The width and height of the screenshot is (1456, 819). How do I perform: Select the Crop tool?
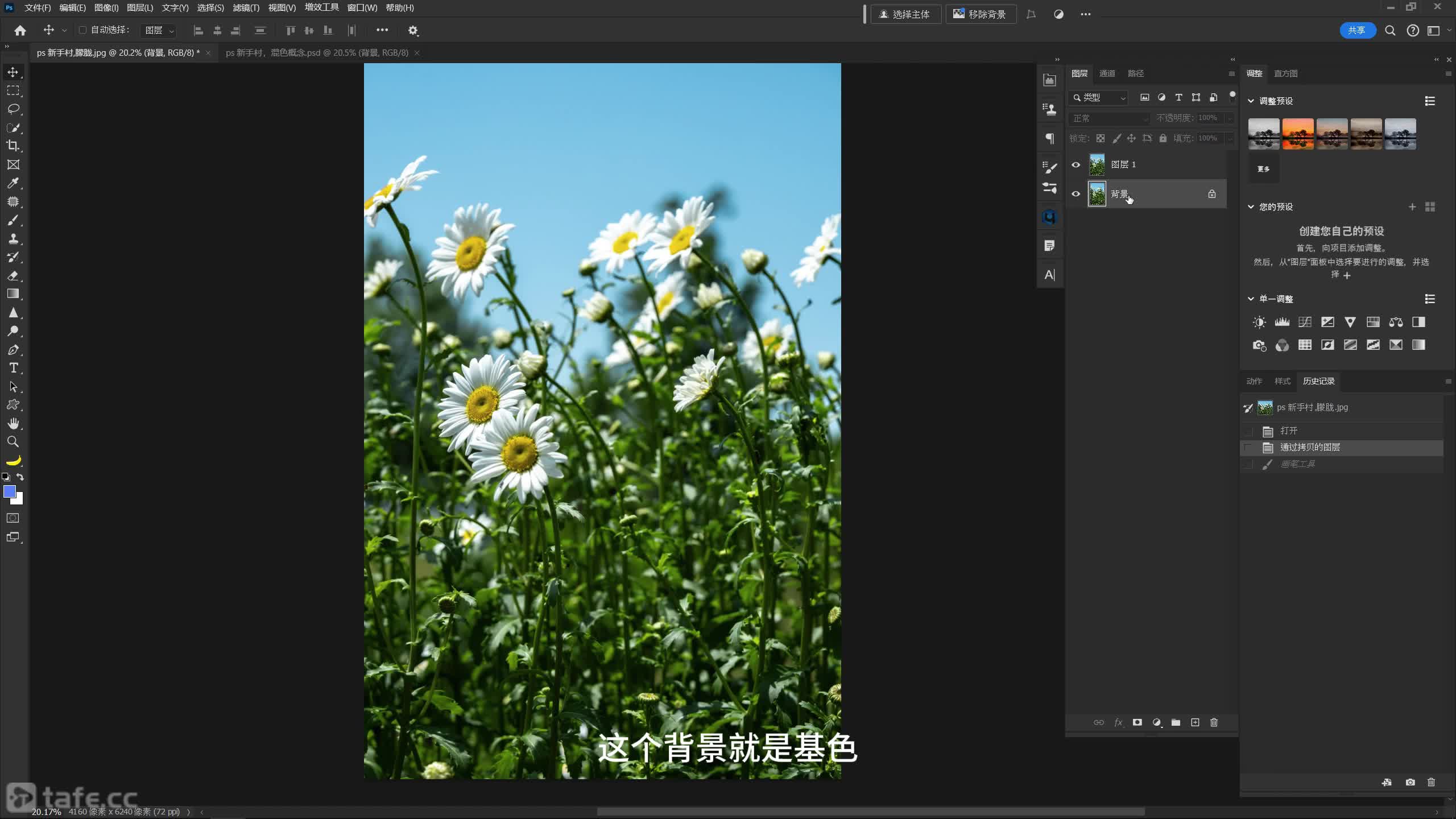(x=13, y=146)
